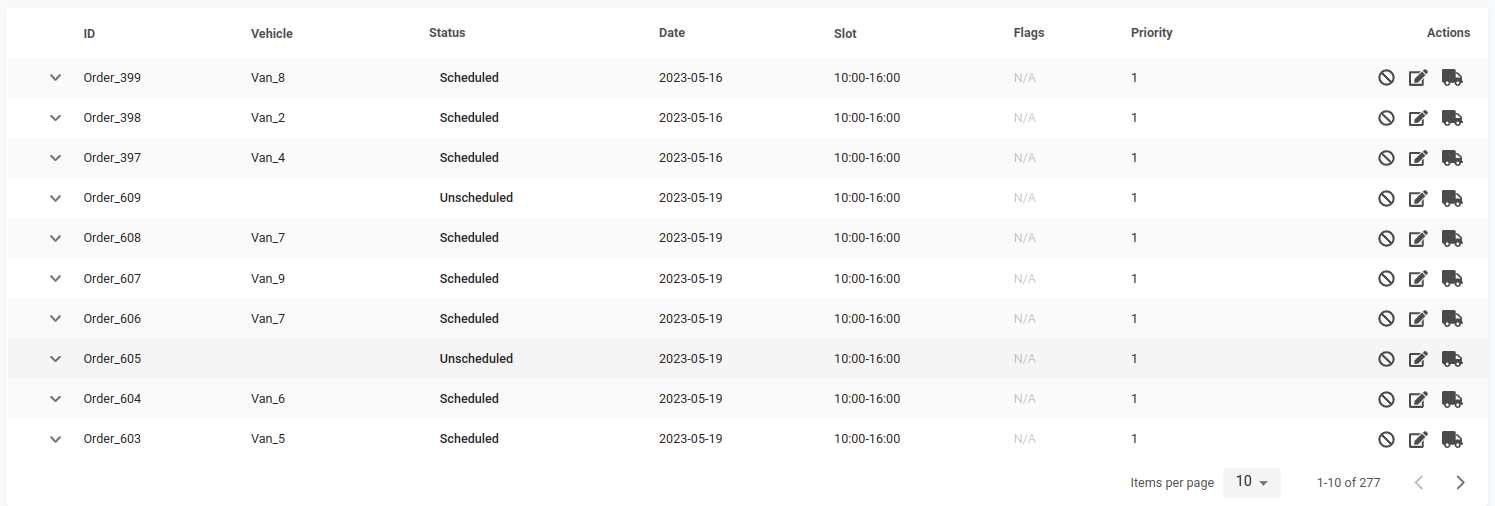
Task: Edit Order_604 via the pencil icon
Action: (1418, 399)
